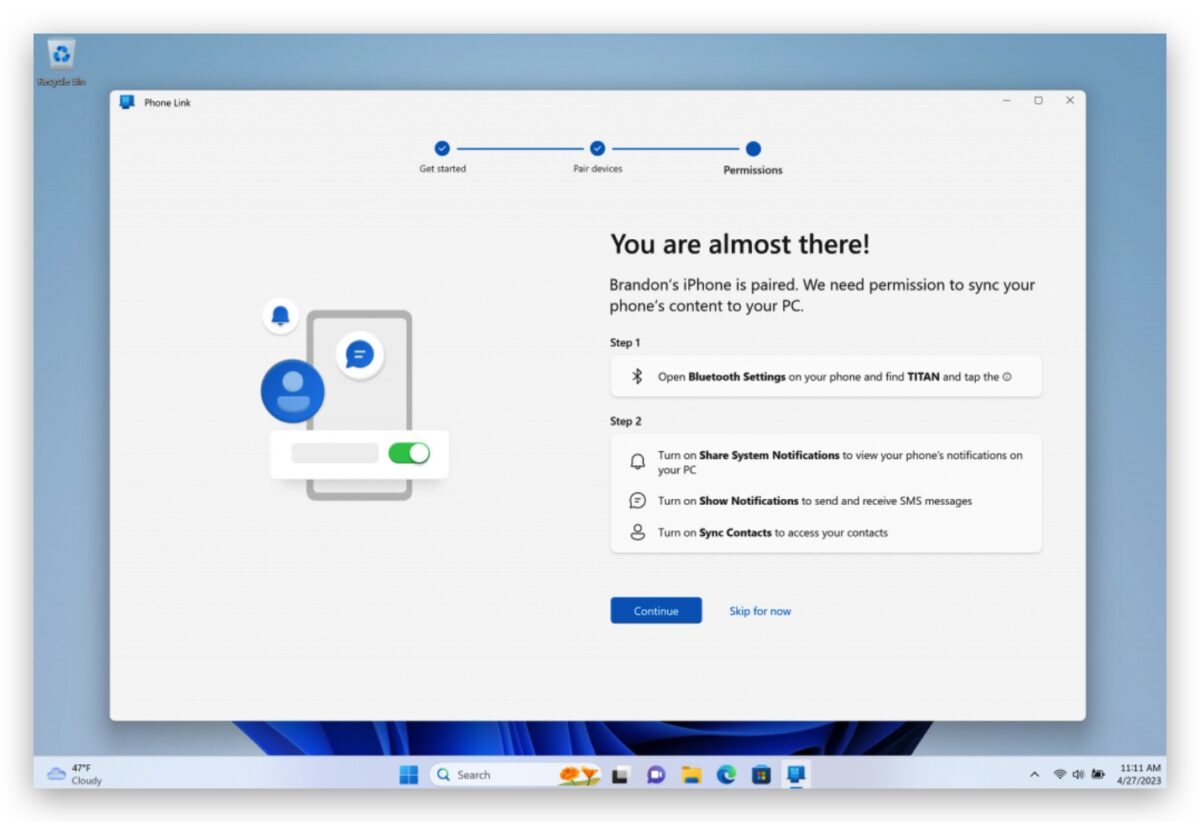Click the Phone Link title bar app icon
Screen dimensions: 1200x822
tap(127, 102)
